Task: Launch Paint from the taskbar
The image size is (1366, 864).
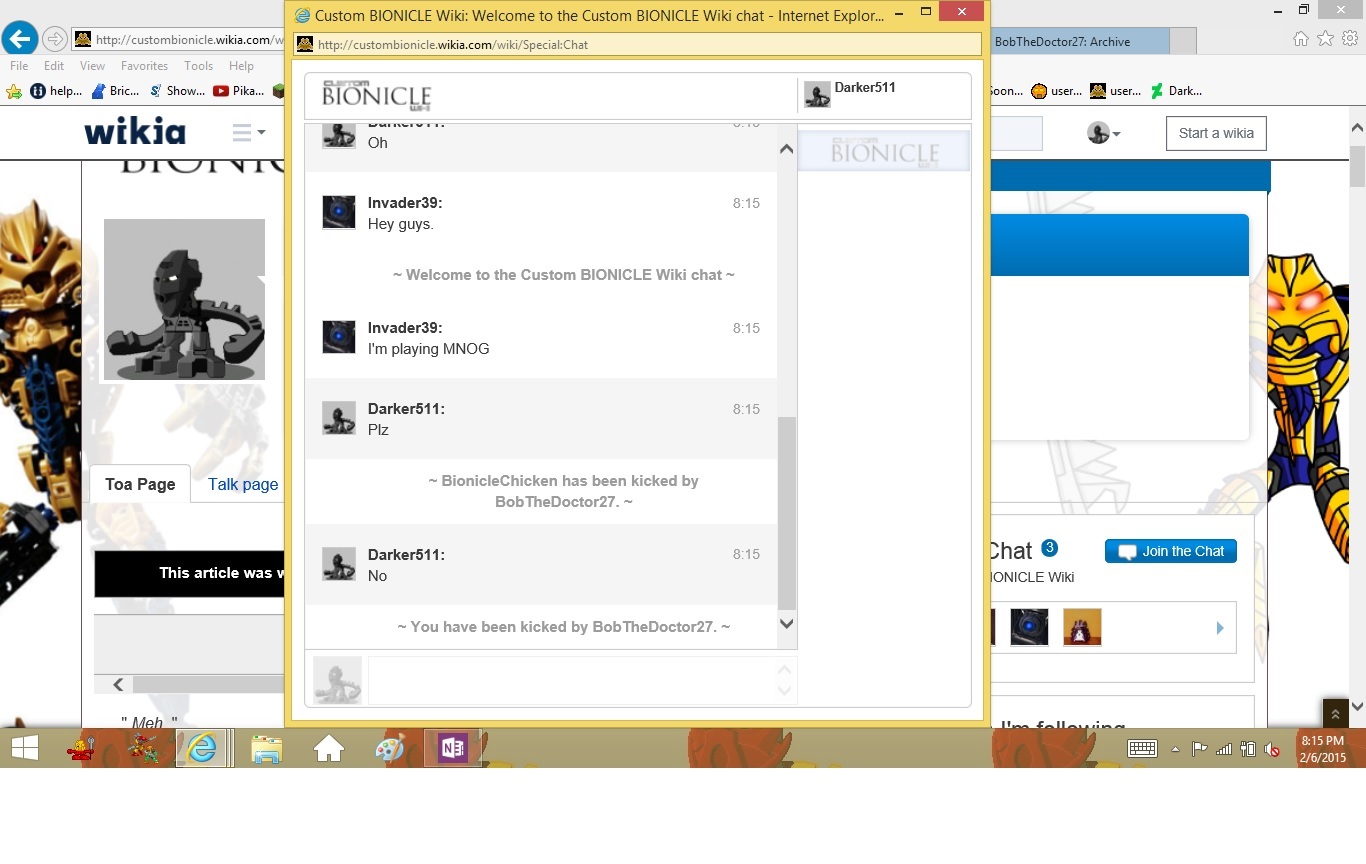Action: (x=389, y=748)
